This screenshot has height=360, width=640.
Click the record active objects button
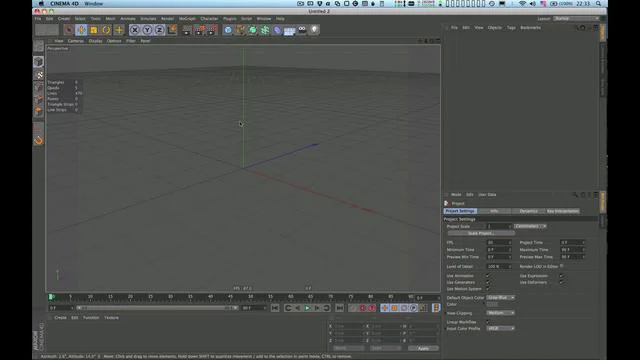coord(362,308)
